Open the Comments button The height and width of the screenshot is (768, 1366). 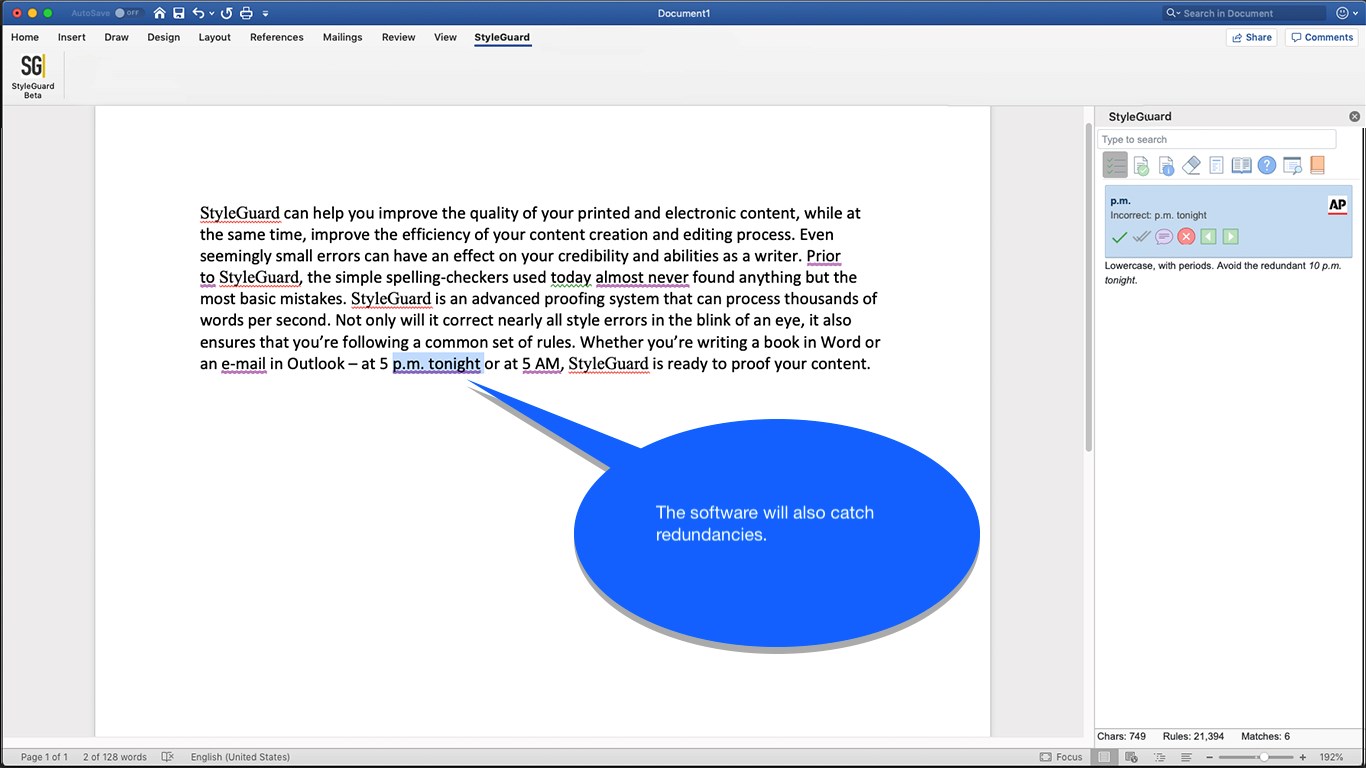(x=1321, y=37)
